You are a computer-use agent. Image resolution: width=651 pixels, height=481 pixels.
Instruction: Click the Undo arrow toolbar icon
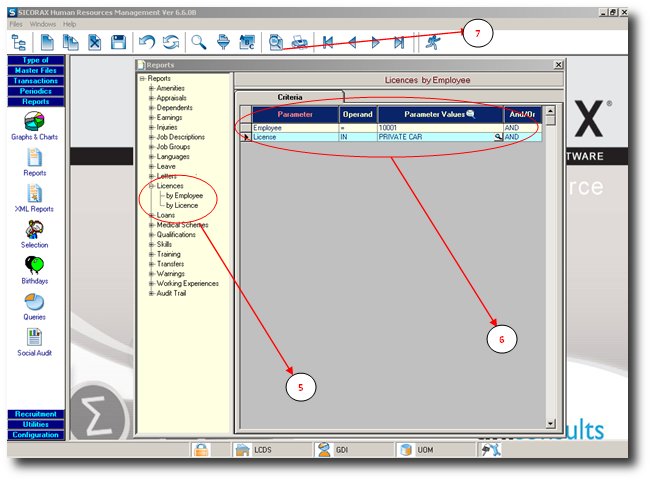[147, 42]
